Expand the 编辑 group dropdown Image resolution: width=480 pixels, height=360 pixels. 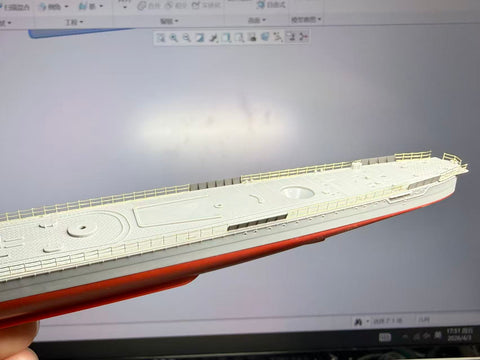(x=169, y=21)
